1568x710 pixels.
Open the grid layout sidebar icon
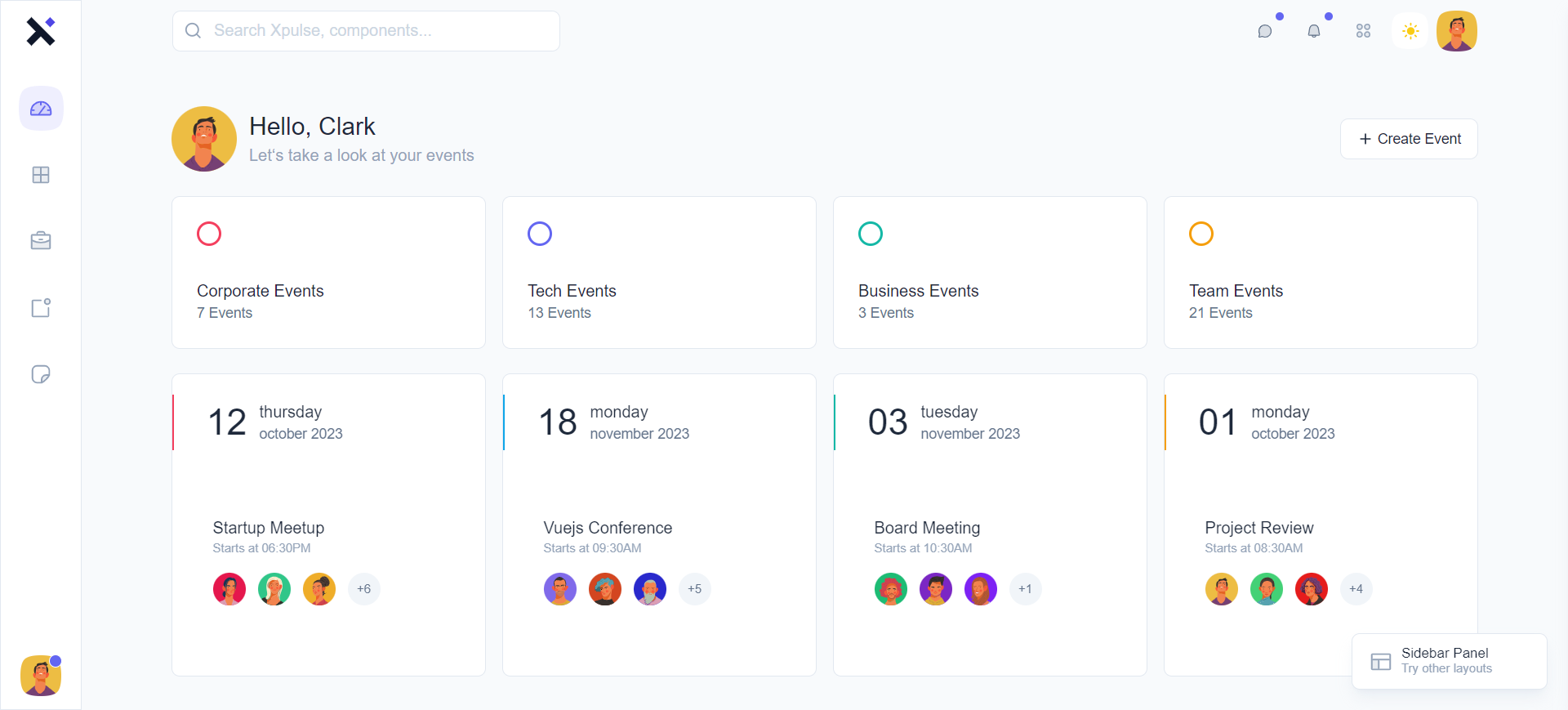click(x=41, y=175)
